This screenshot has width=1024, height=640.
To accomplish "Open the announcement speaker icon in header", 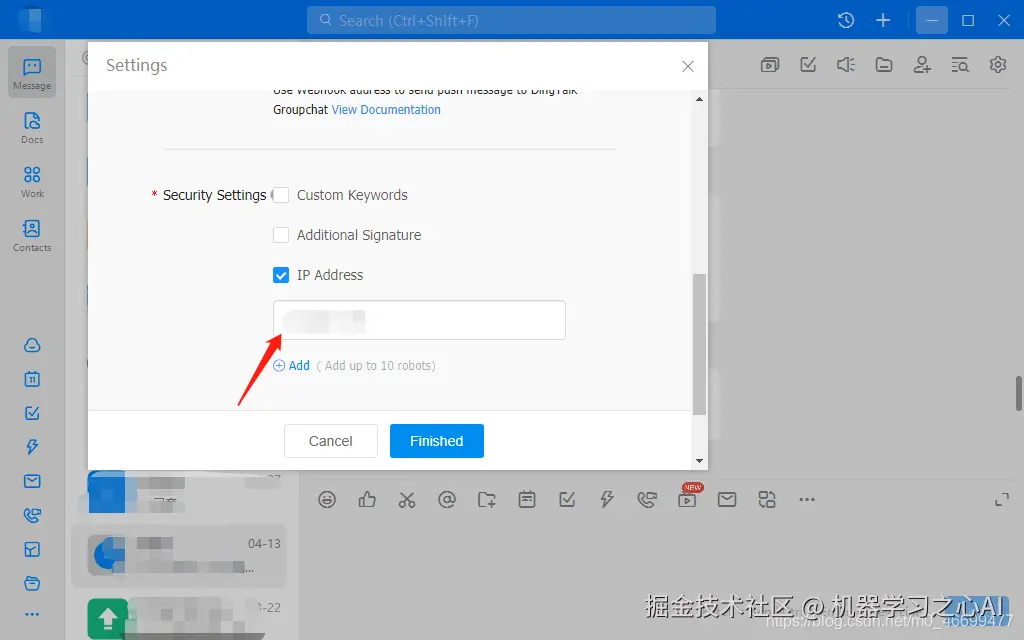I will tap(846, 65).
